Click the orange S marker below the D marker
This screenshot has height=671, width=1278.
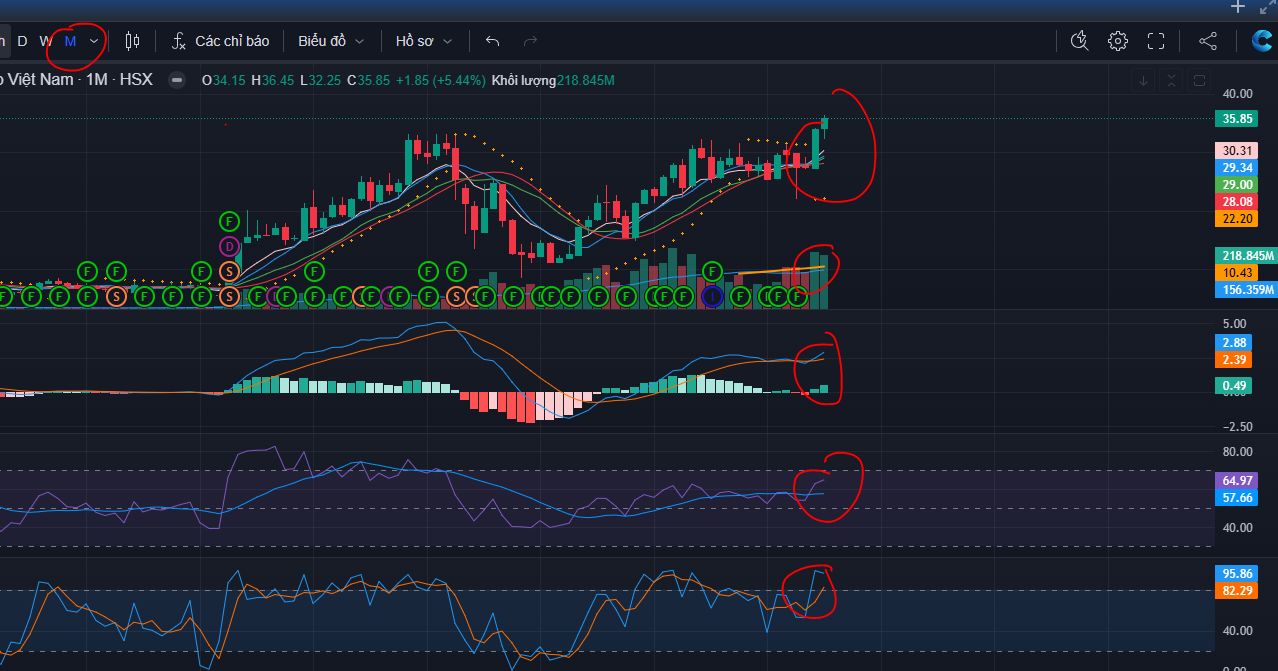tap(229, 271)
